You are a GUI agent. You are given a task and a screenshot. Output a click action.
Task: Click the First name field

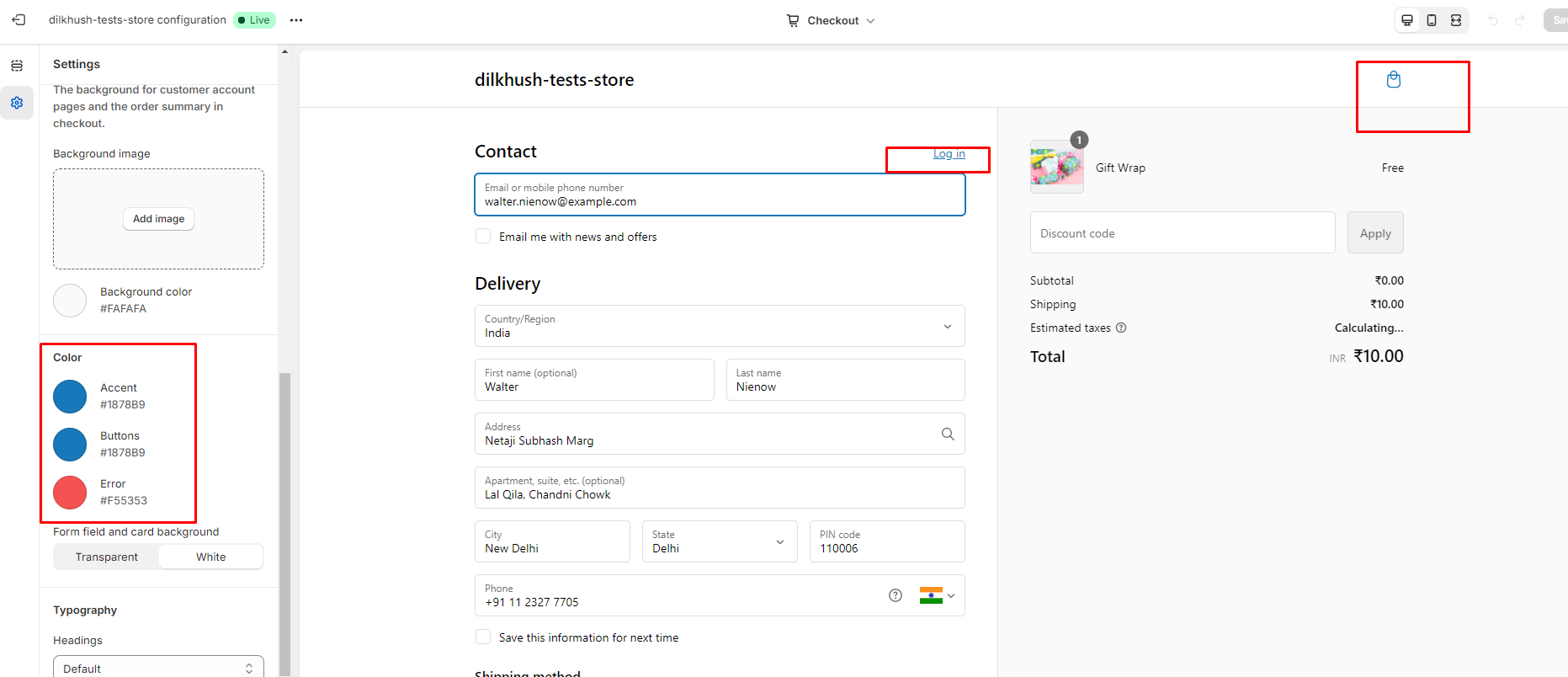(x=594, y=380)
